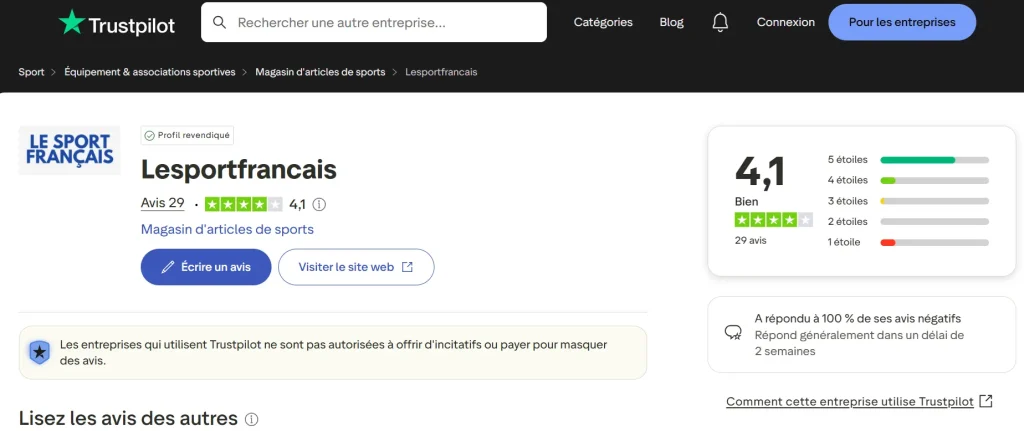Click the speech bubble reply icon

[733, 333]
